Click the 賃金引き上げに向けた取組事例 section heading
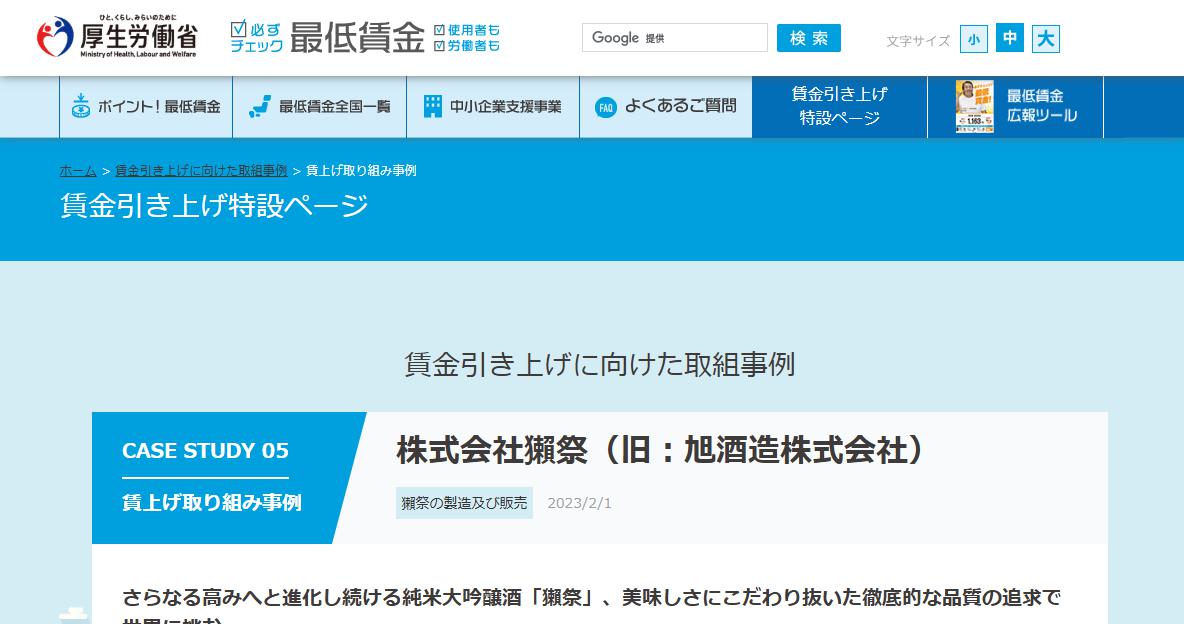Image resolution: width=1184 pixels, height=624 pixels. pyautogui.click(x=600, y=364)
